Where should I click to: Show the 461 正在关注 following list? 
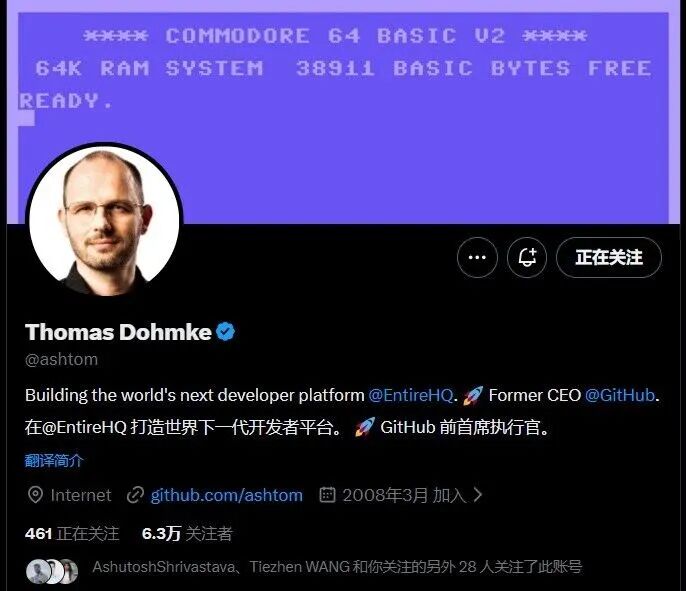[72, 534]
